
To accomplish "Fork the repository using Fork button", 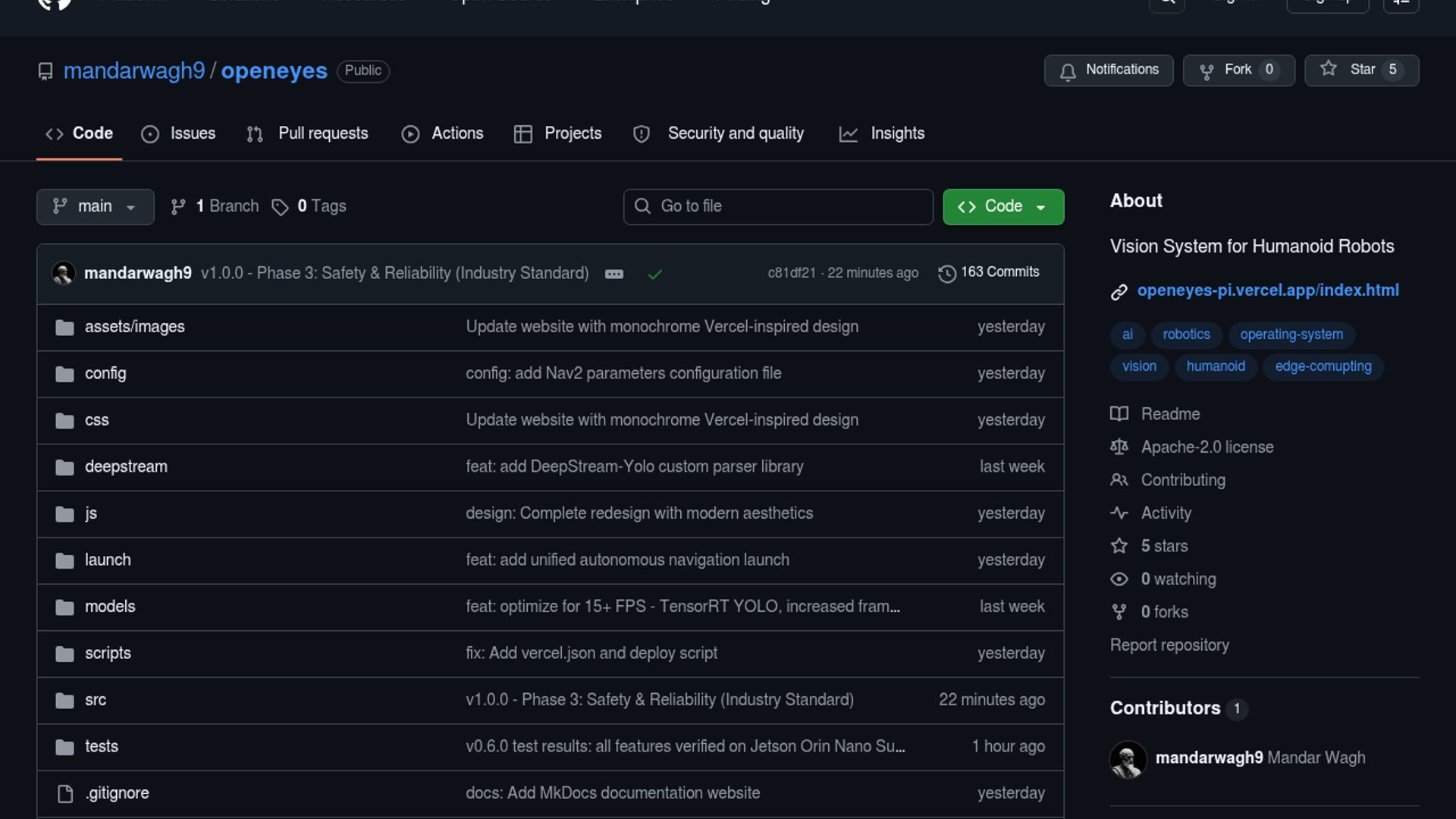I will 1238,70.
